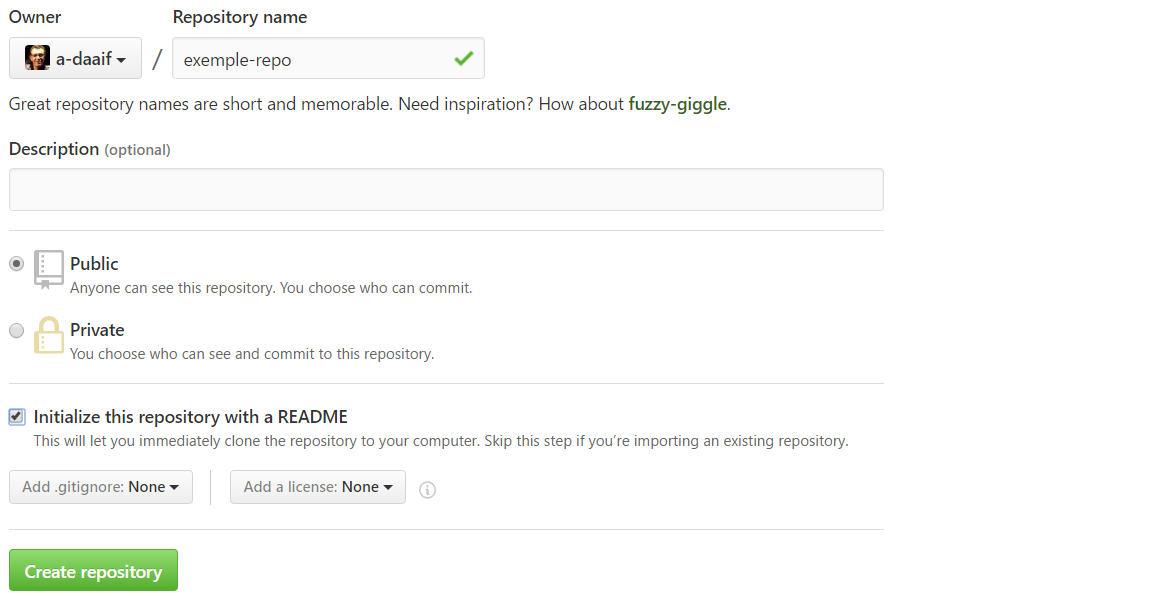Uncheck Initialize with a README checkbox

coord(17,417)
